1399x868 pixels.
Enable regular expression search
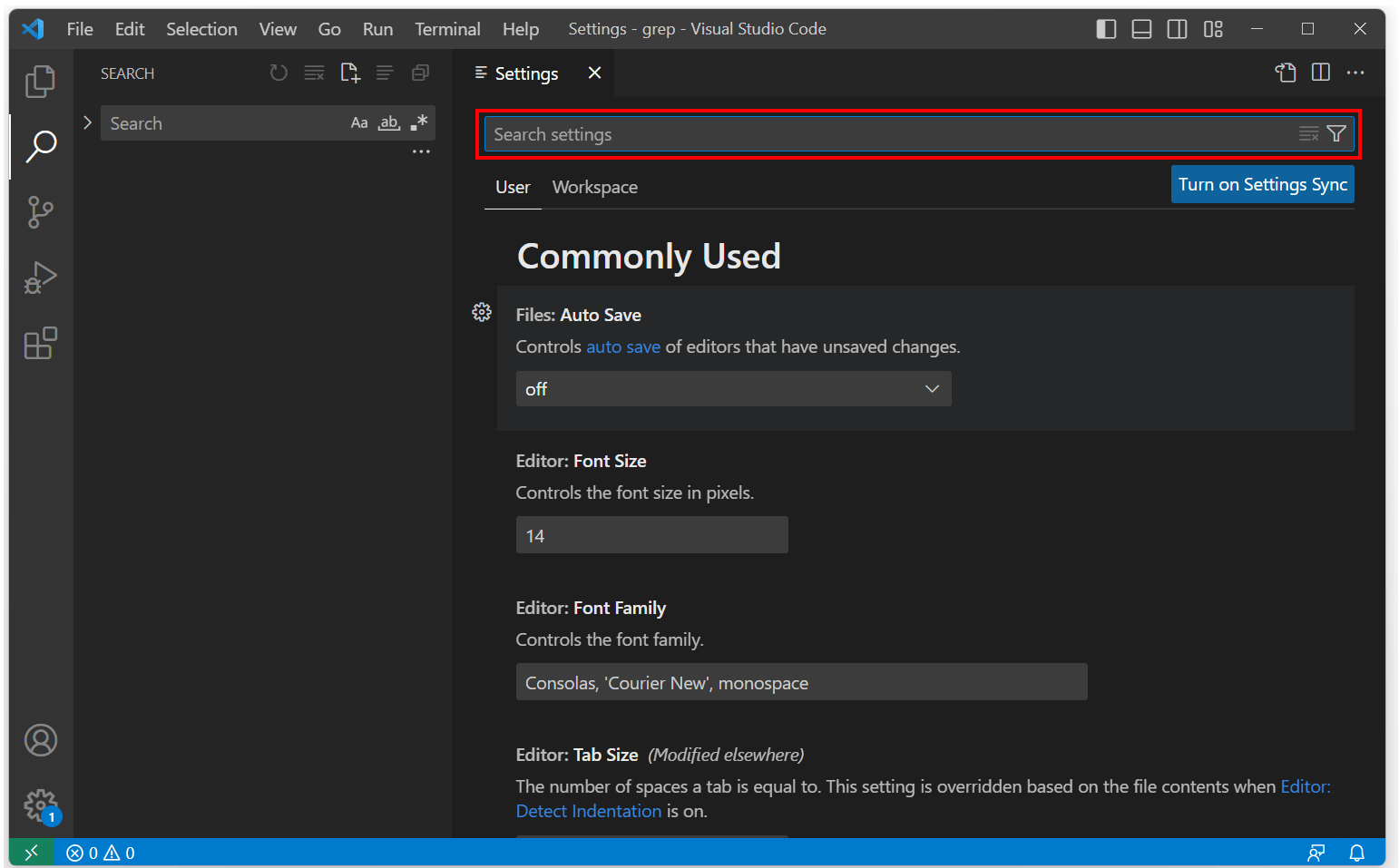pyautogui.click(x=419, y=122)
